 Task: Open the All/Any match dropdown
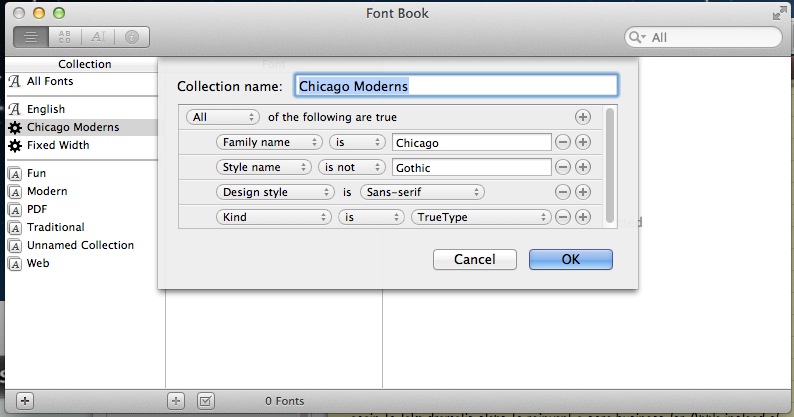pos(223,117)
